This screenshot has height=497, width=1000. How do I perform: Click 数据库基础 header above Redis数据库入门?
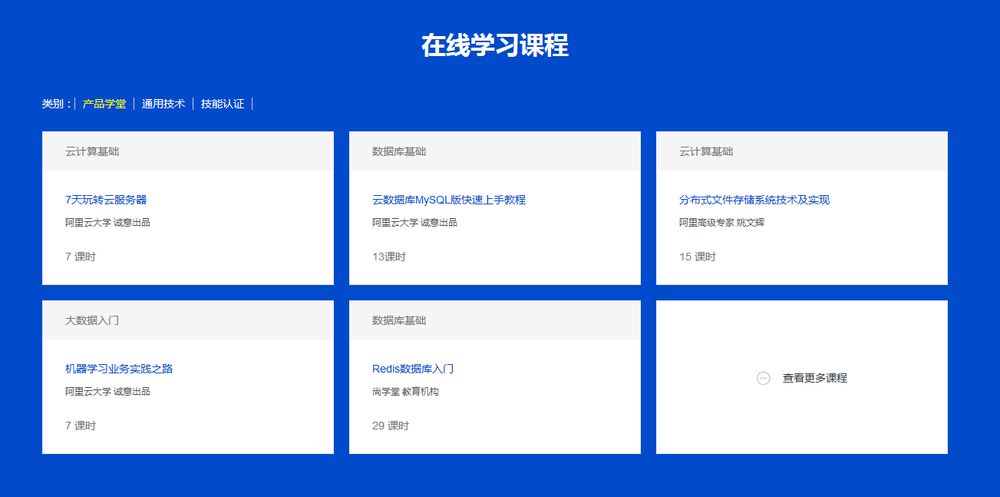pyautogui.click(x=399, y=320)
